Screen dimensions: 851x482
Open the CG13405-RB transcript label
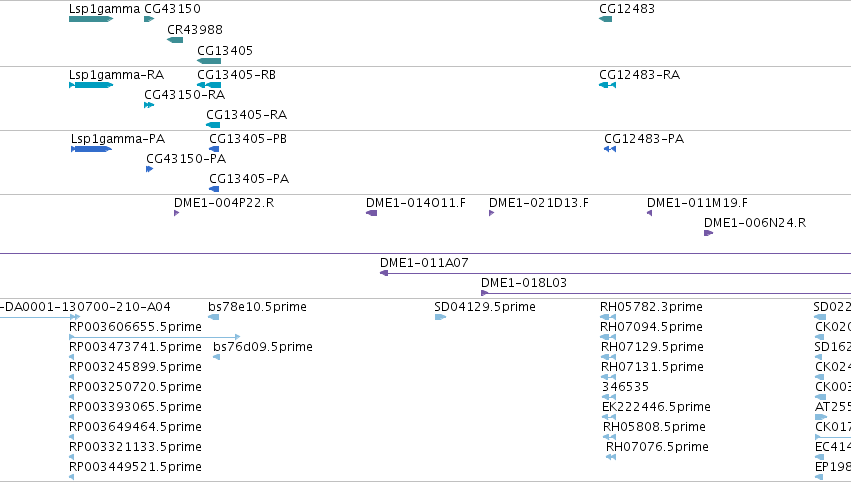[x=236, y=74]
